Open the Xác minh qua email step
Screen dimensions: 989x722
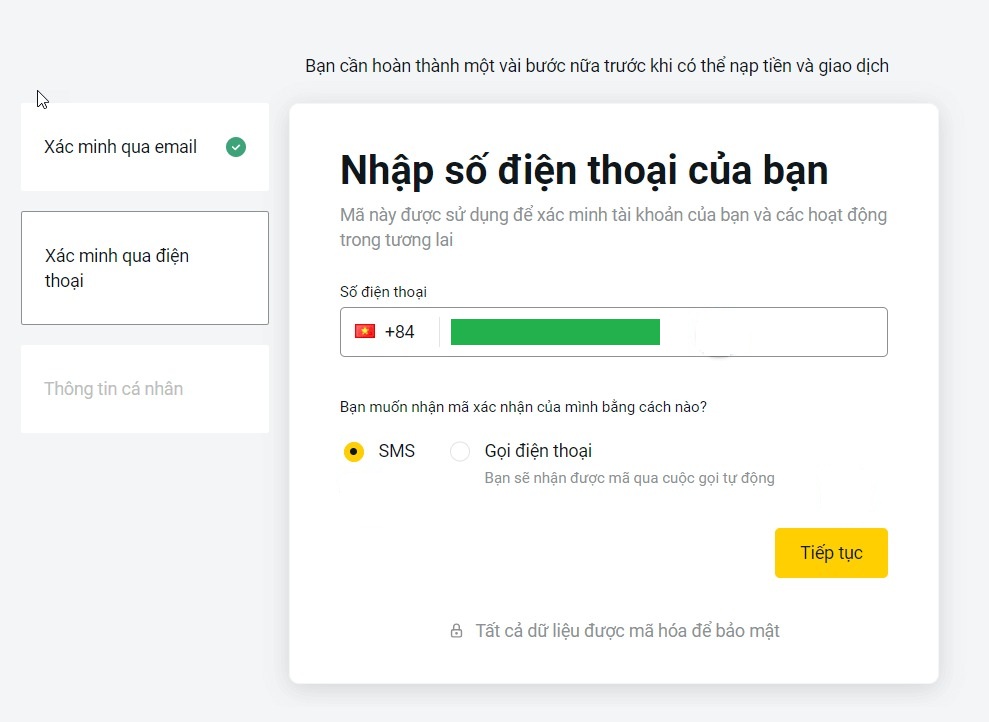(x=121, y=147)
